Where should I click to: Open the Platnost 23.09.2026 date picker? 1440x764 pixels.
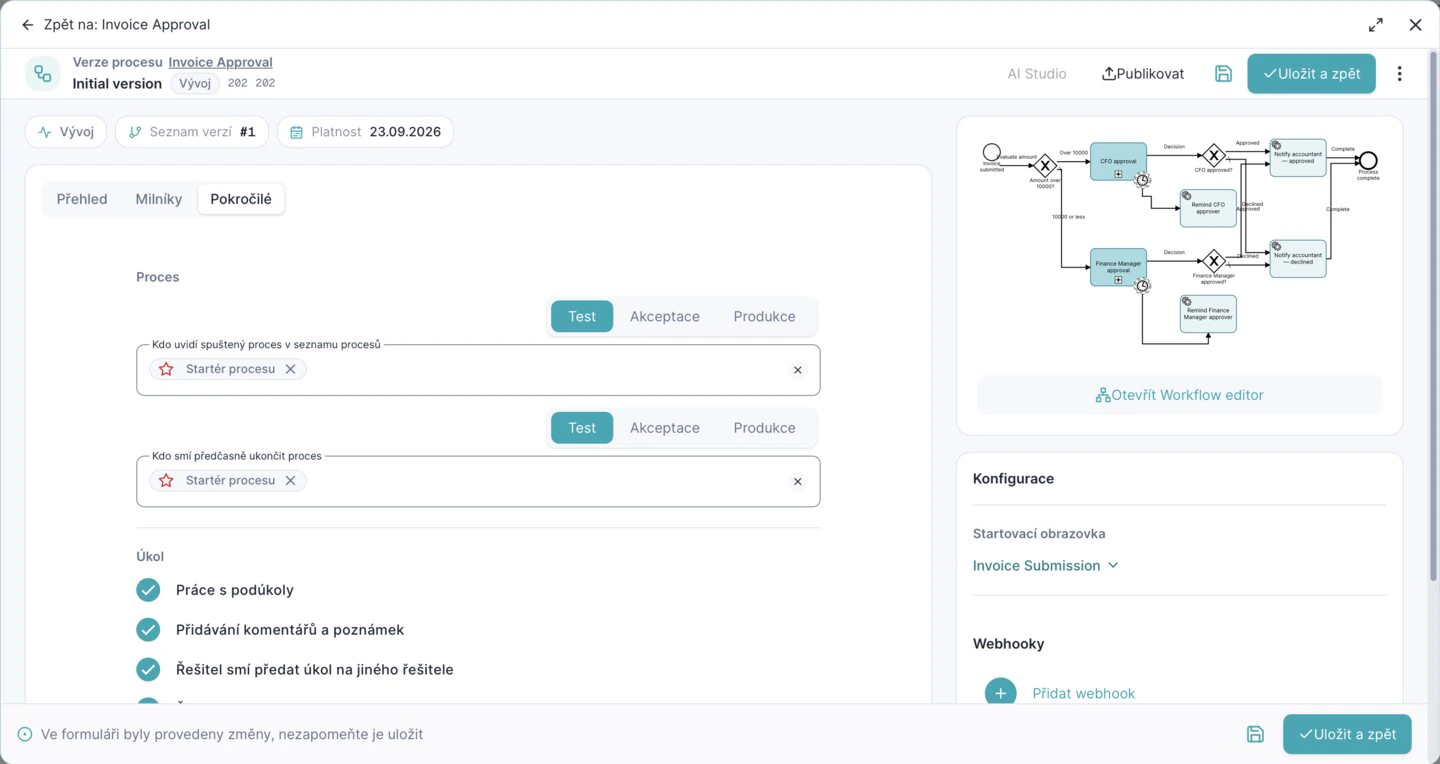[x=365, y=132]
